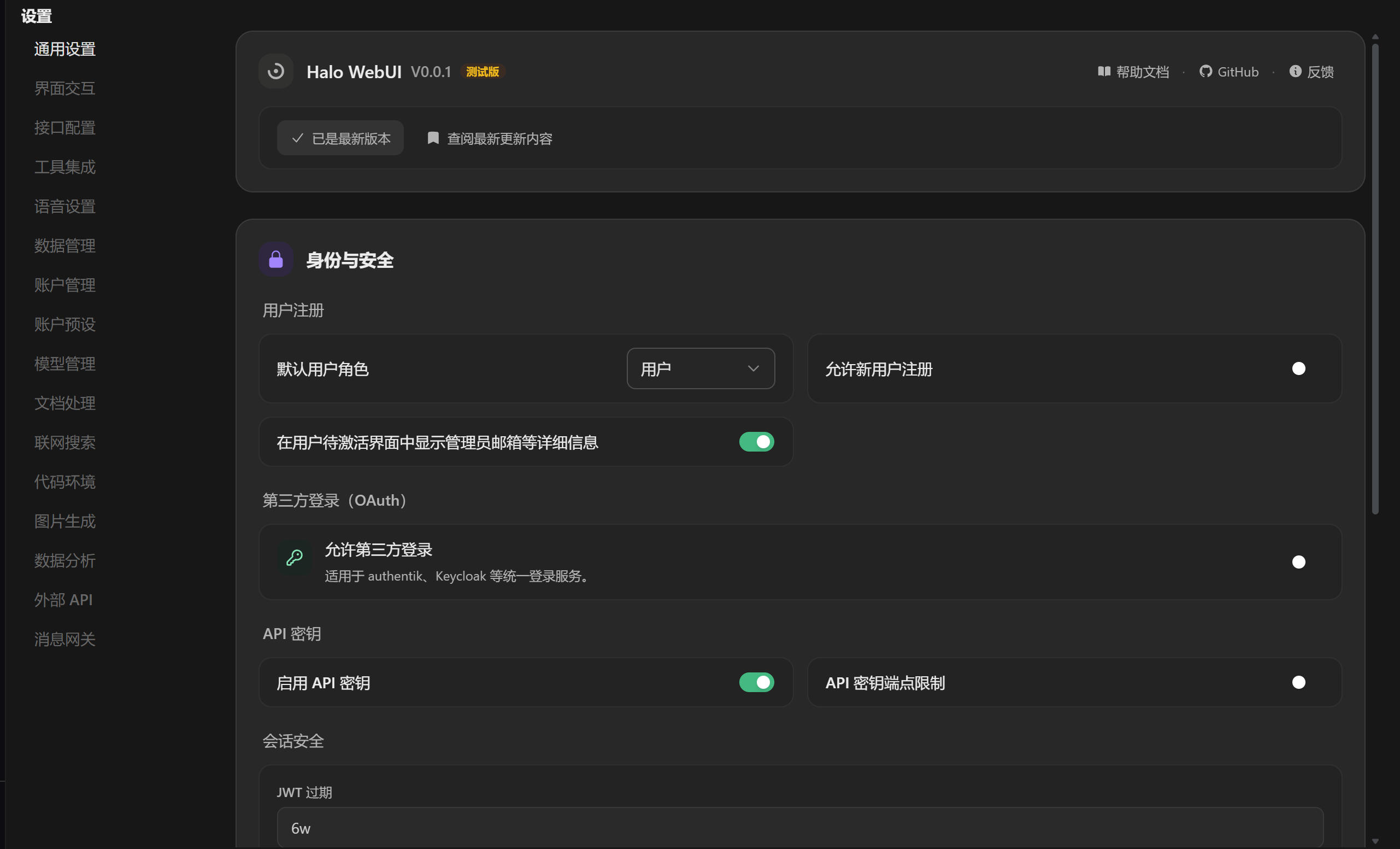Open 账户管理 section
The width and height of the screenshot is (1400, 849).
click(65, 285)
